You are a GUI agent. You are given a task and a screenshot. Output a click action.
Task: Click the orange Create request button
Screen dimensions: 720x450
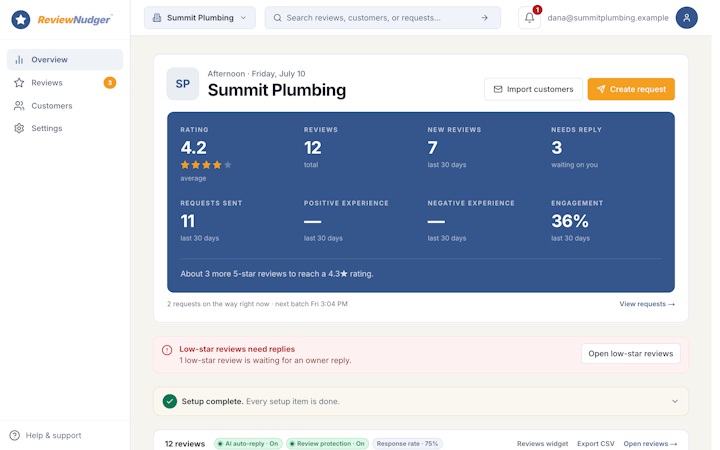tap(631, 89)
